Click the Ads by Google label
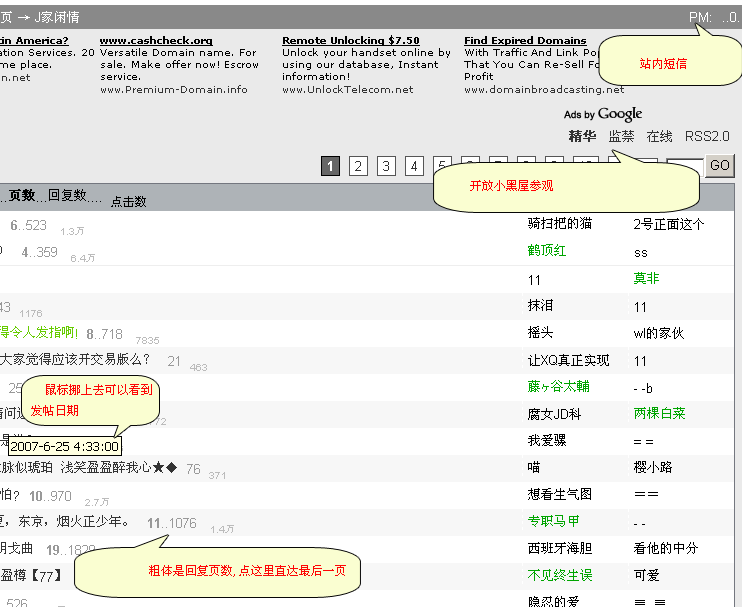Image resolution: width=742 pixels, height=607 pixels. click(x=603, y=114)
